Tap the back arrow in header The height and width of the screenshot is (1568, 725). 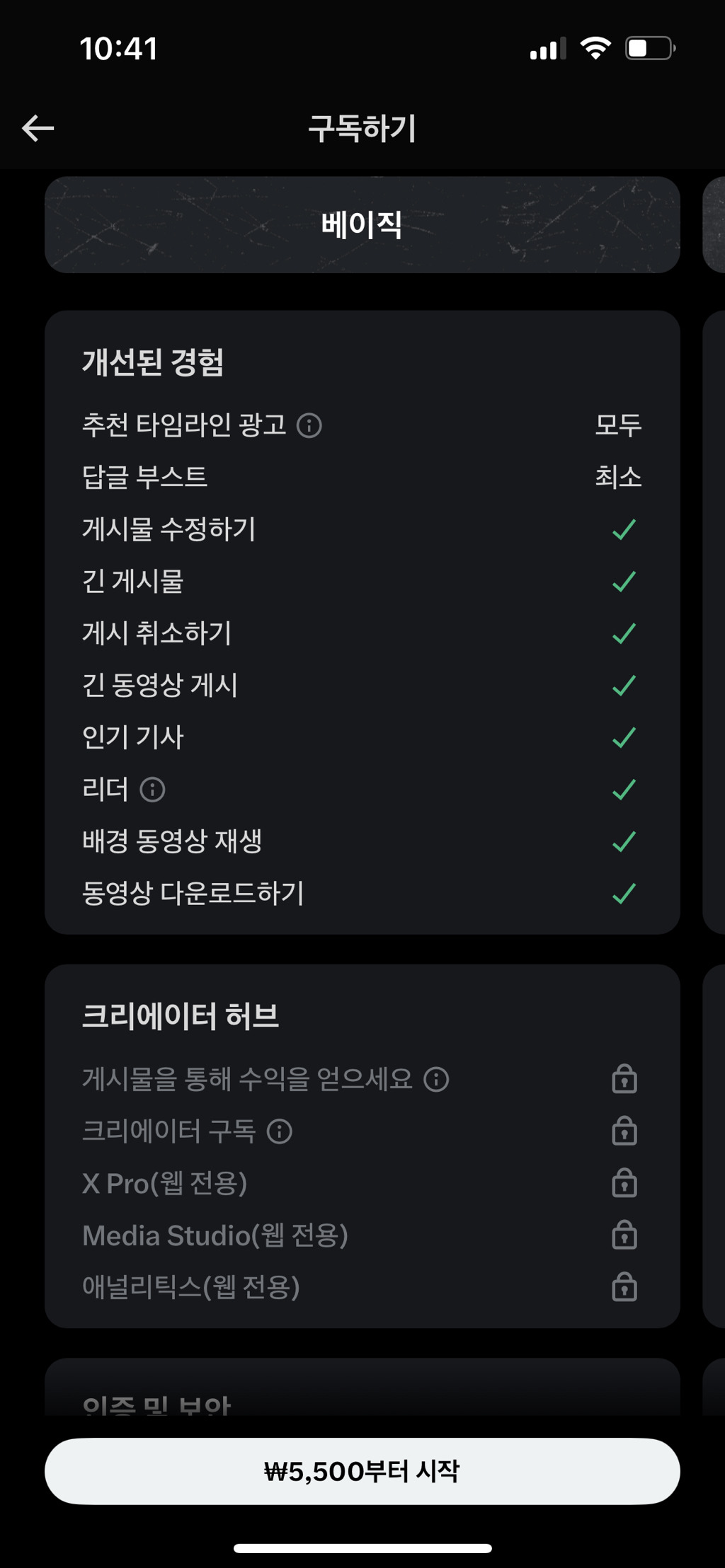[38, 128]
